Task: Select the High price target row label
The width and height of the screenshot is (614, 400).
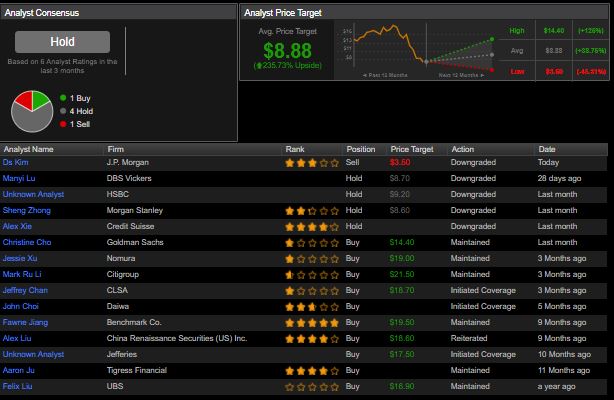Action: [516, 31]
